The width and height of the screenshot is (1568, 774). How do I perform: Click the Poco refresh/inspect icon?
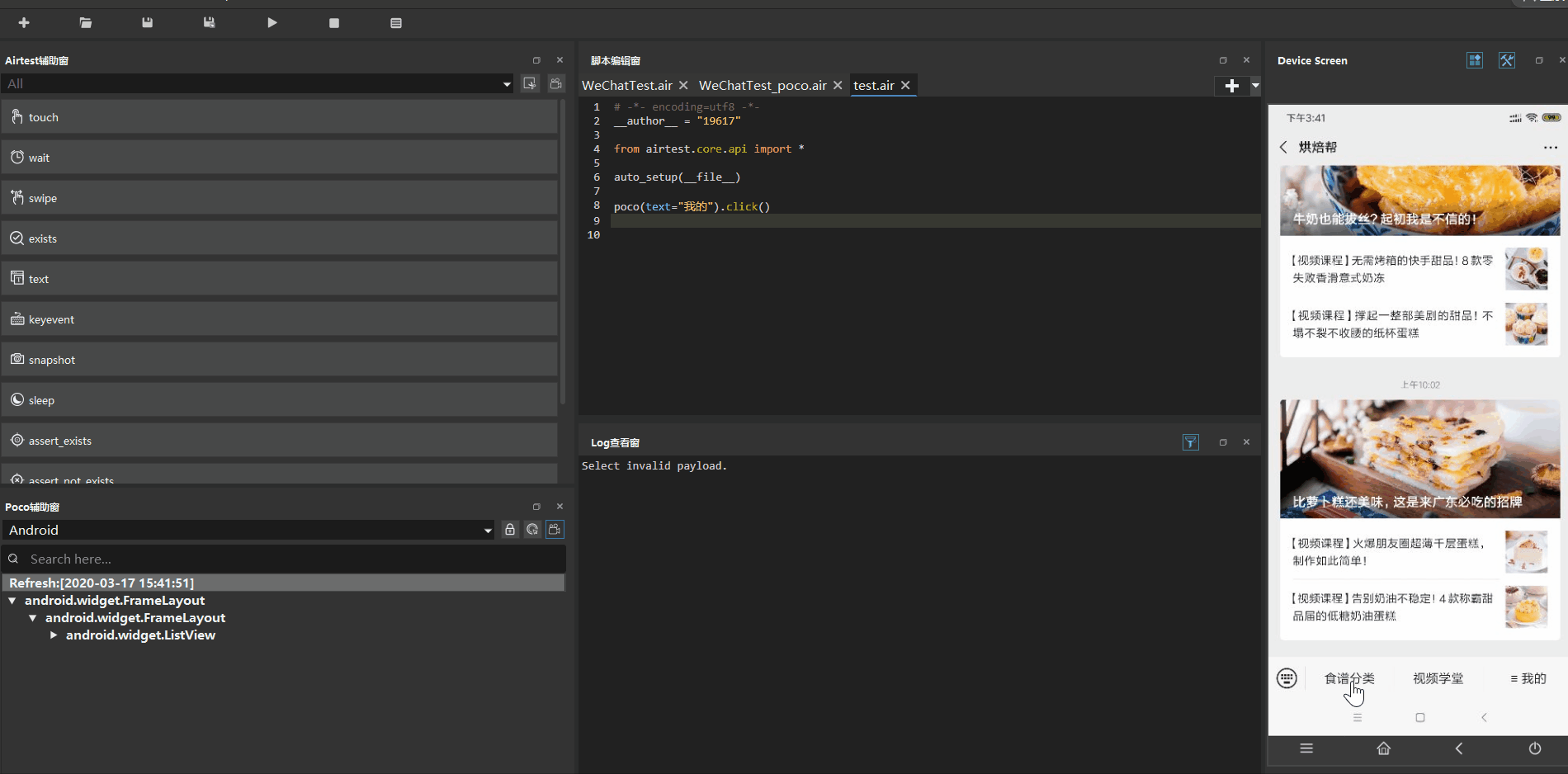(x=532, y=530)
